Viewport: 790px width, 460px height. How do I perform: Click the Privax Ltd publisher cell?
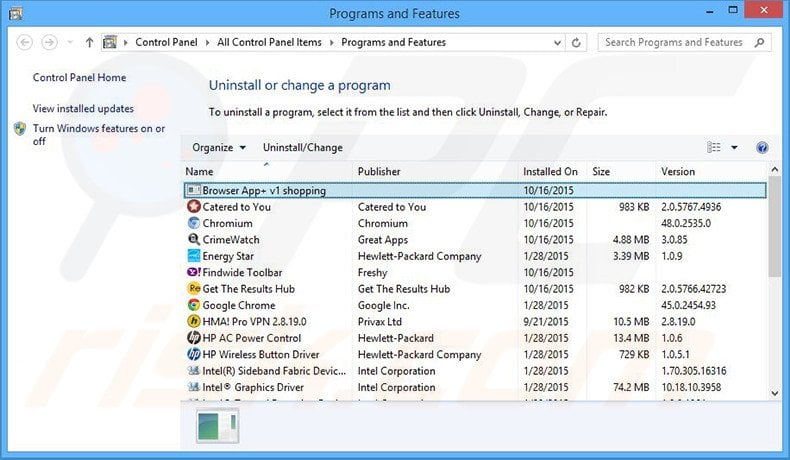pos(379,321)
